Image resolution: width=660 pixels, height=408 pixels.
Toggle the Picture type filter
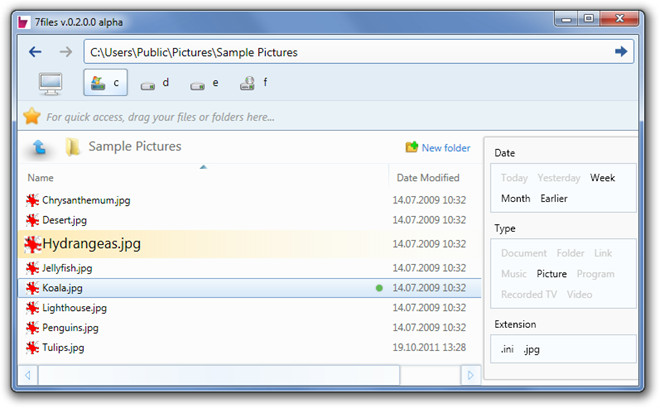coord(551,274)
